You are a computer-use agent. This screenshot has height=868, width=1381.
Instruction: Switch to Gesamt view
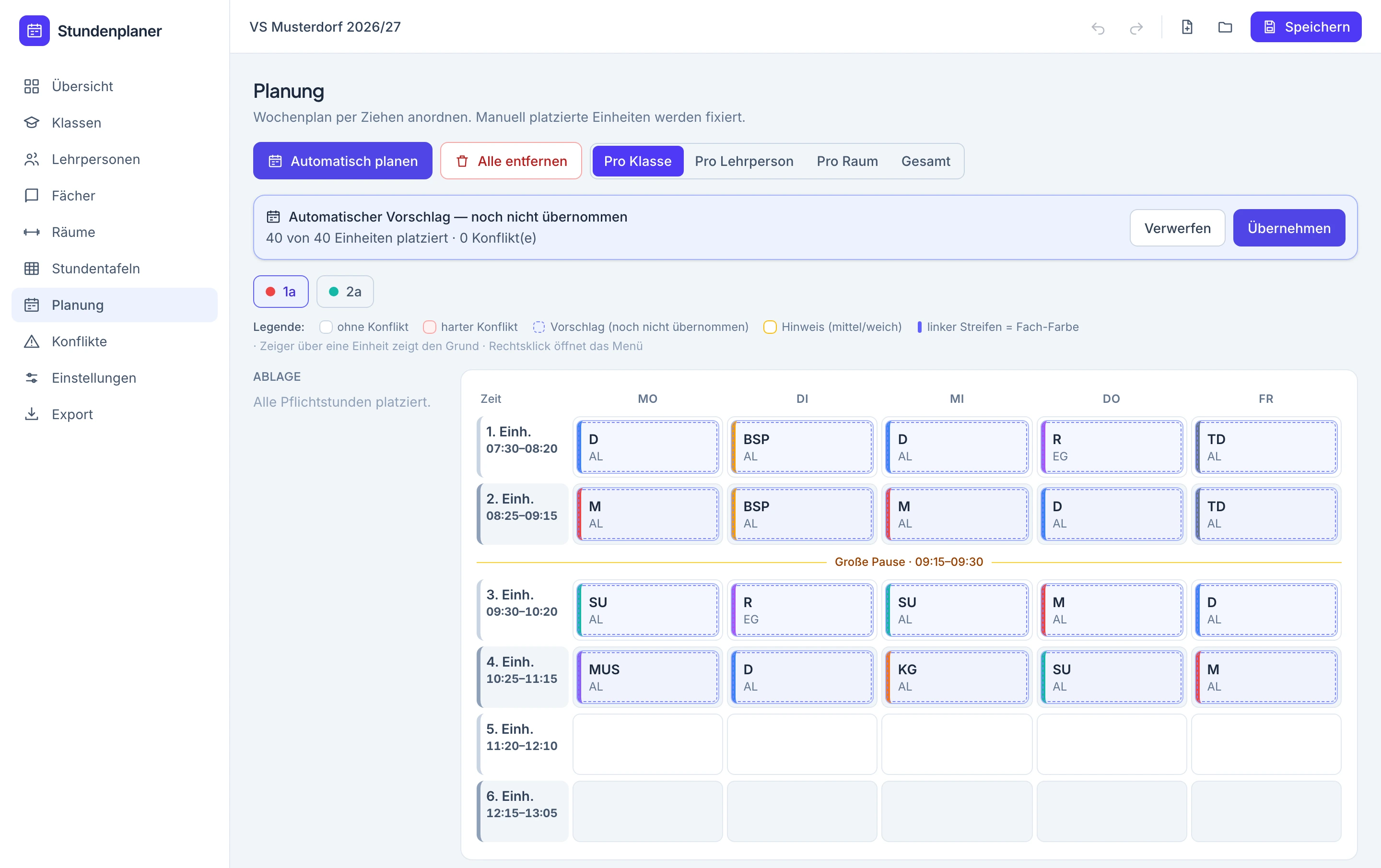click(x=925, y=161)
